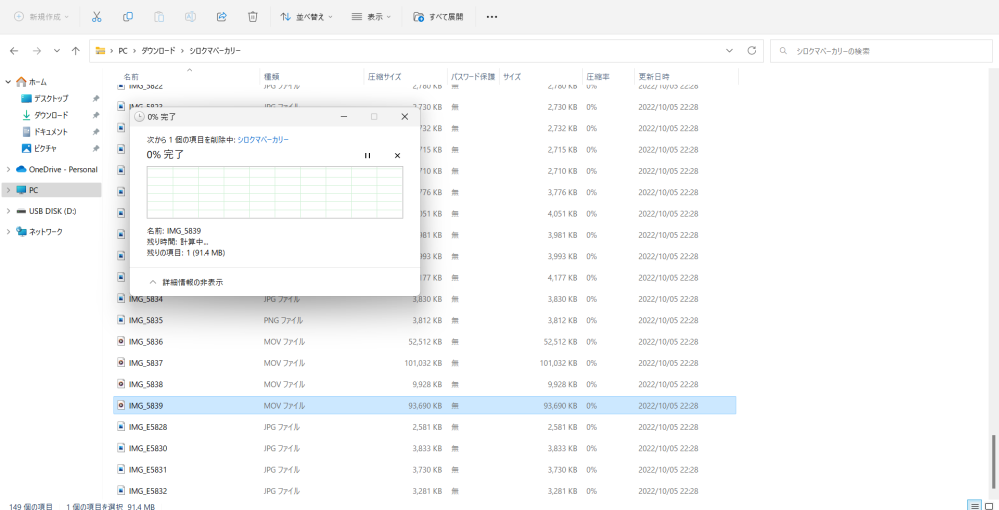999x510 pixels.
Task: Go back with the left arrow
Action: 14,51
